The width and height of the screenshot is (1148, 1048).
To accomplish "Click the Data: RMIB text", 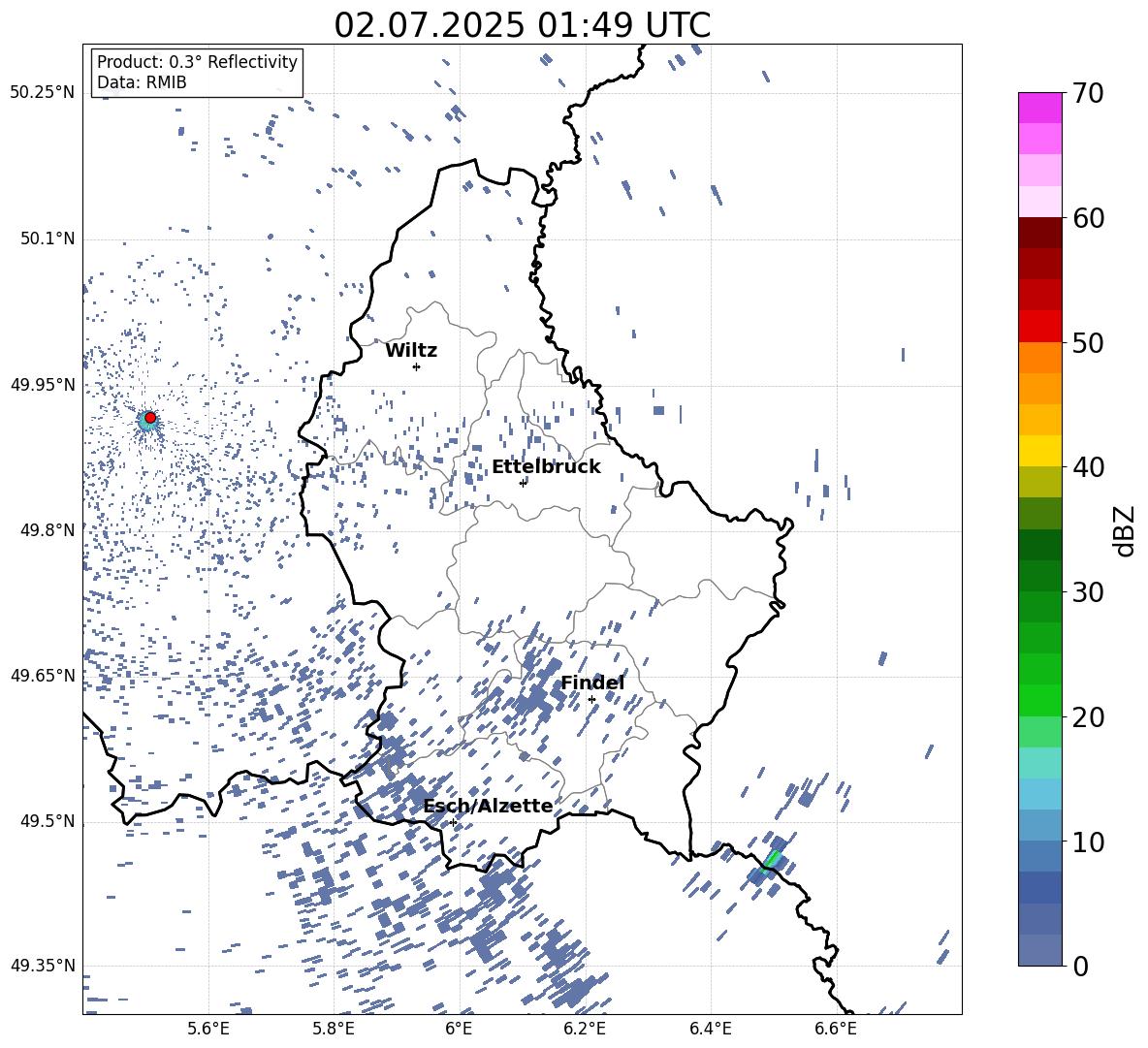I will (142, 82).
